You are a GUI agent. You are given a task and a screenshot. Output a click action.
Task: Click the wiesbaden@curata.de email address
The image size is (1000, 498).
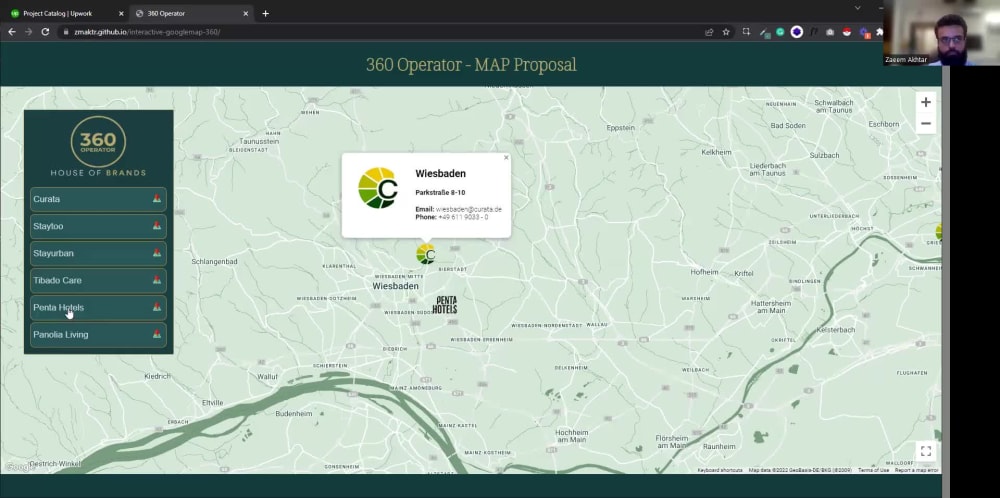pos(469,209)
